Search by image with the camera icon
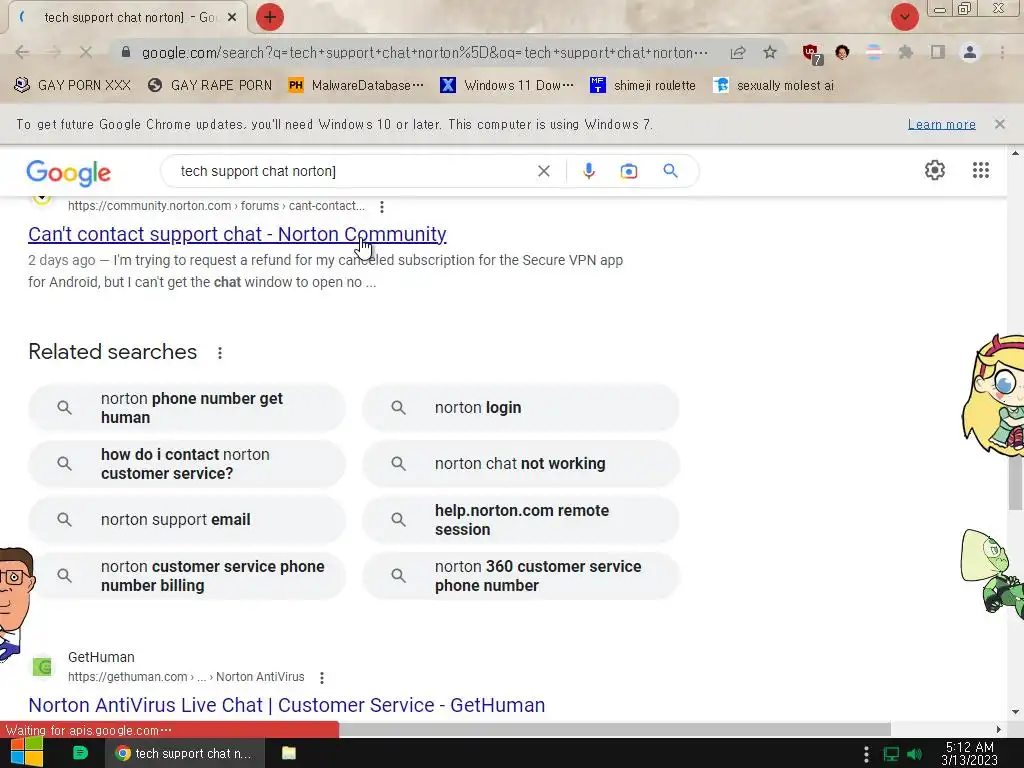The height and width of the screenshot is (768, 1024). [629, 171]
